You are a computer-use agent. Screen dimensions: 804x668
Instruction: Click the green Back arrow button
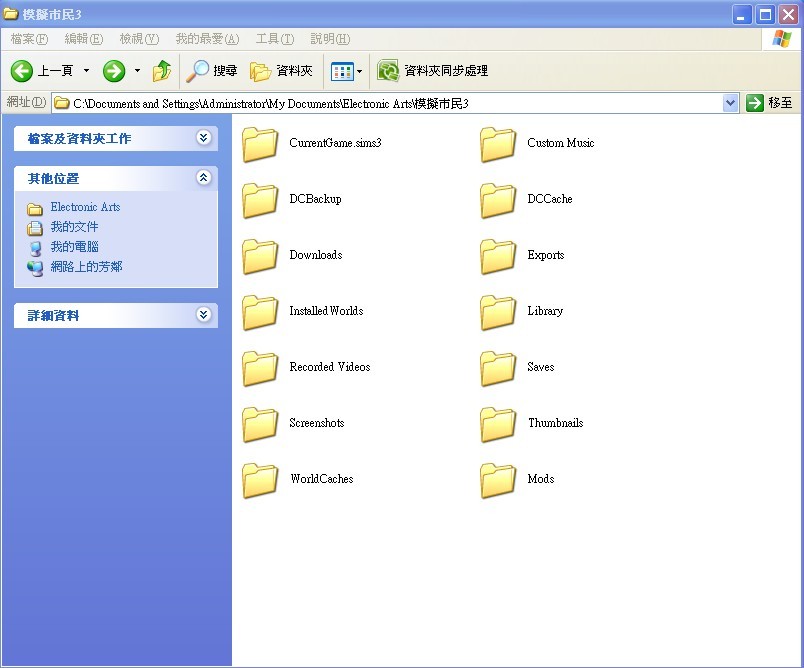(22, 71)
